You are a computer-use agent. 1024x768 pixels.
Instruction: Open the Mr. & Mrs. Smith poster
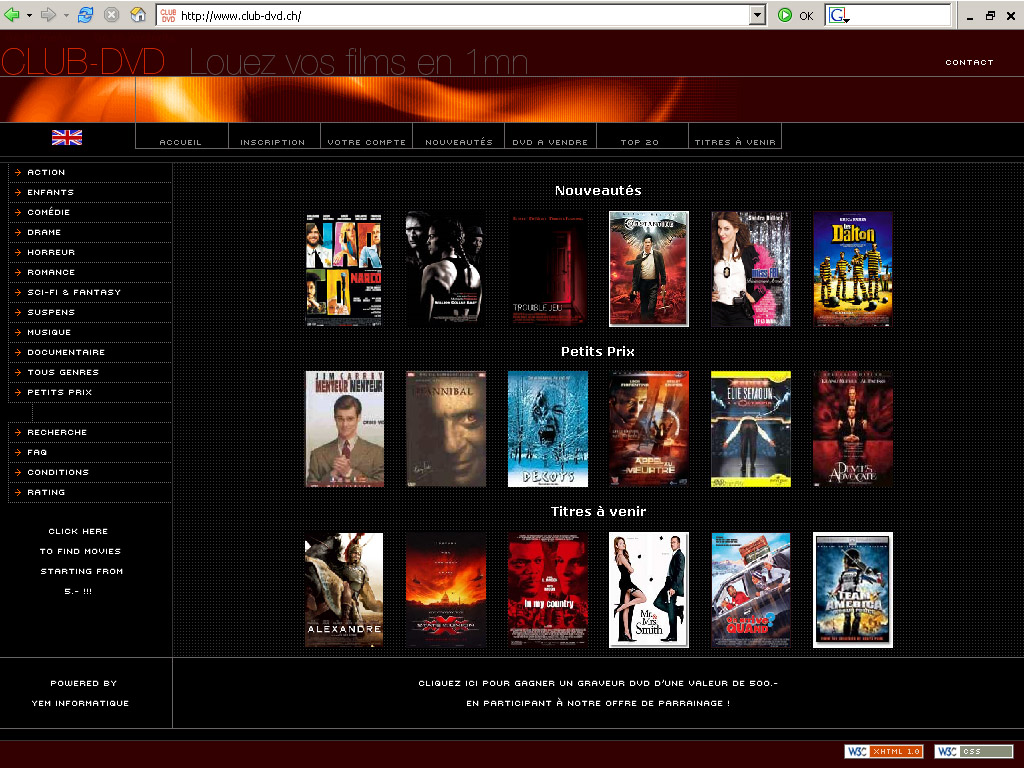(x=648, y=590)
